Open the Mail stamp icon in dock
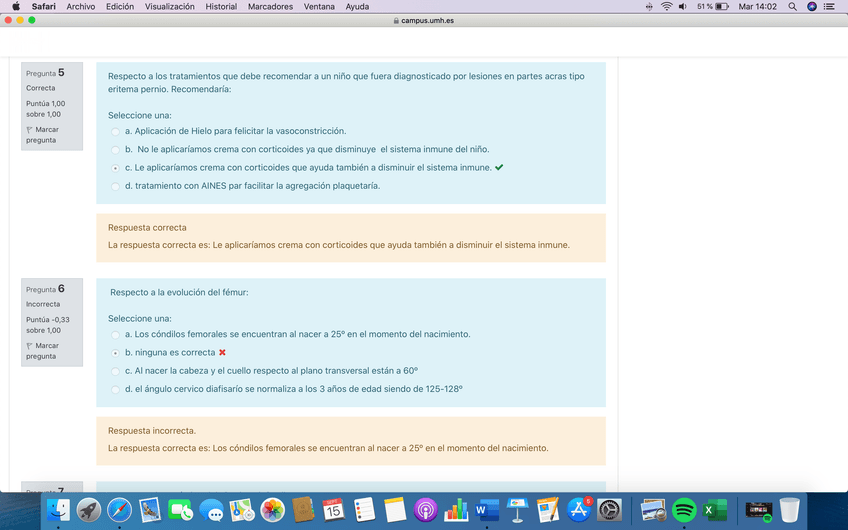 (150, 510)
